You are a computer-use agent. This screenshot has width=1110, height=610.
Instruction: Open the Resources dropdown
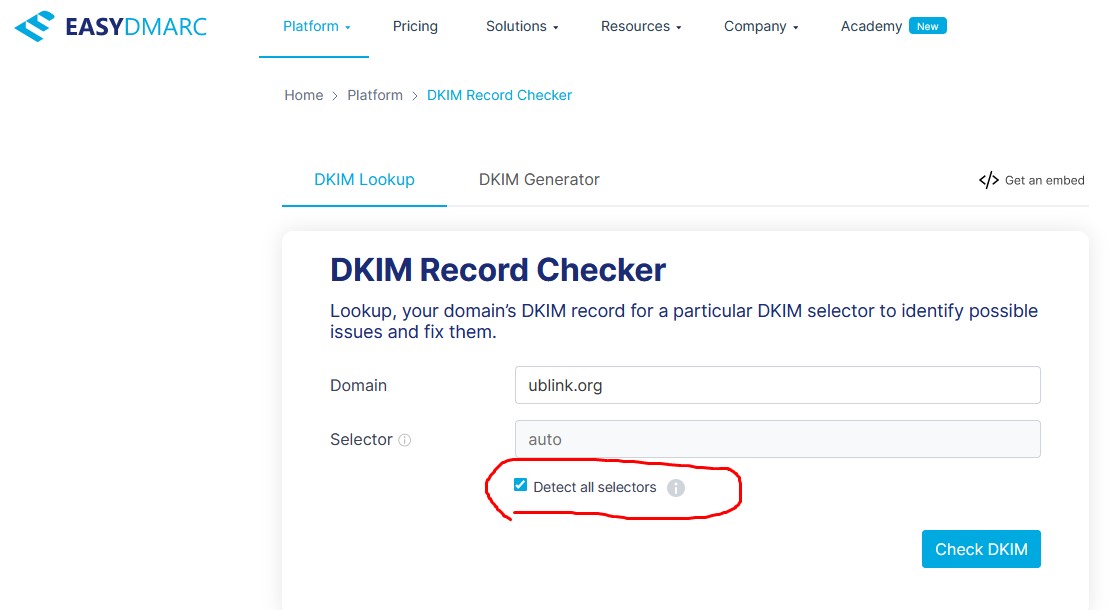641,27
